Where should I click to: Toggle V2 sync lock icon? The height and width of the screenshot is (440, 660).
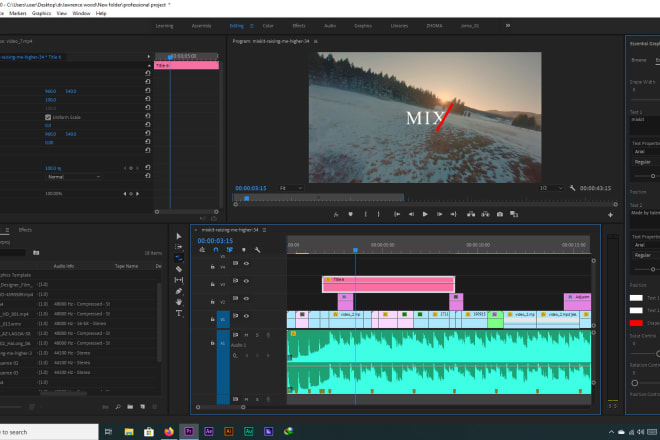(235, 298)
